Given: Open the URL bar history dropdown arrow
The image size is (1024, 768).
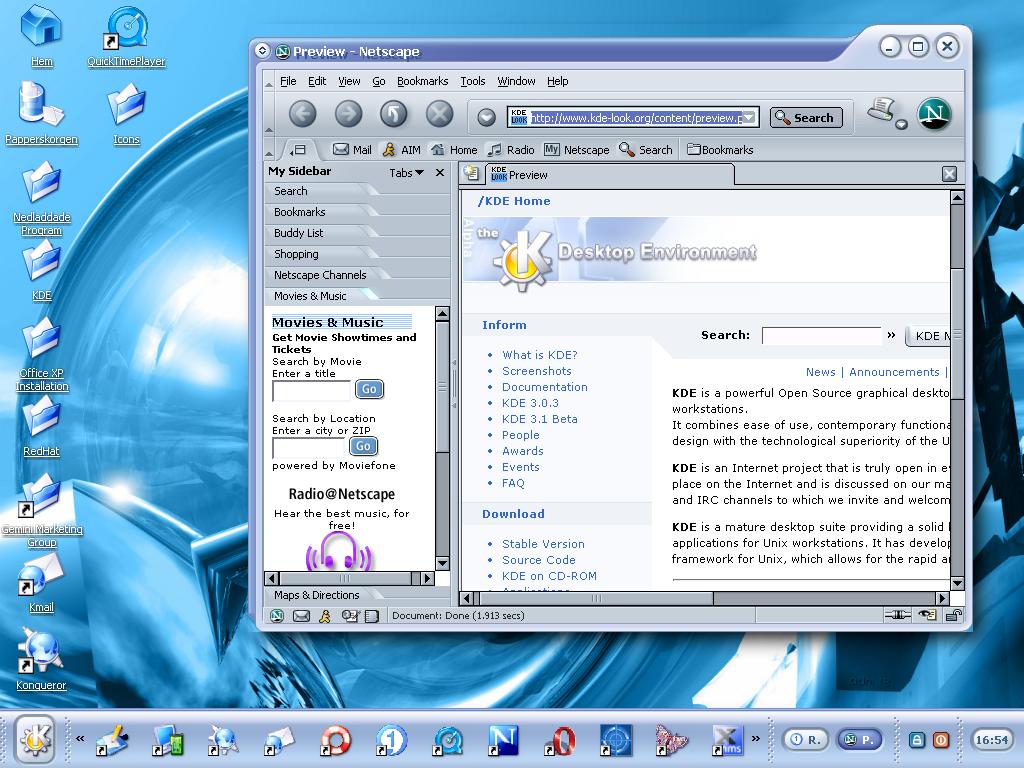Looking at the screenshot, I should point(750,118).
